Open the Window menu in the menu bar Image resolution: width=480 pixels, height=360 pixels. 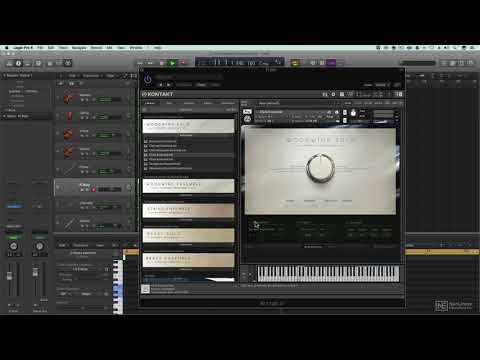click(136, 48)
